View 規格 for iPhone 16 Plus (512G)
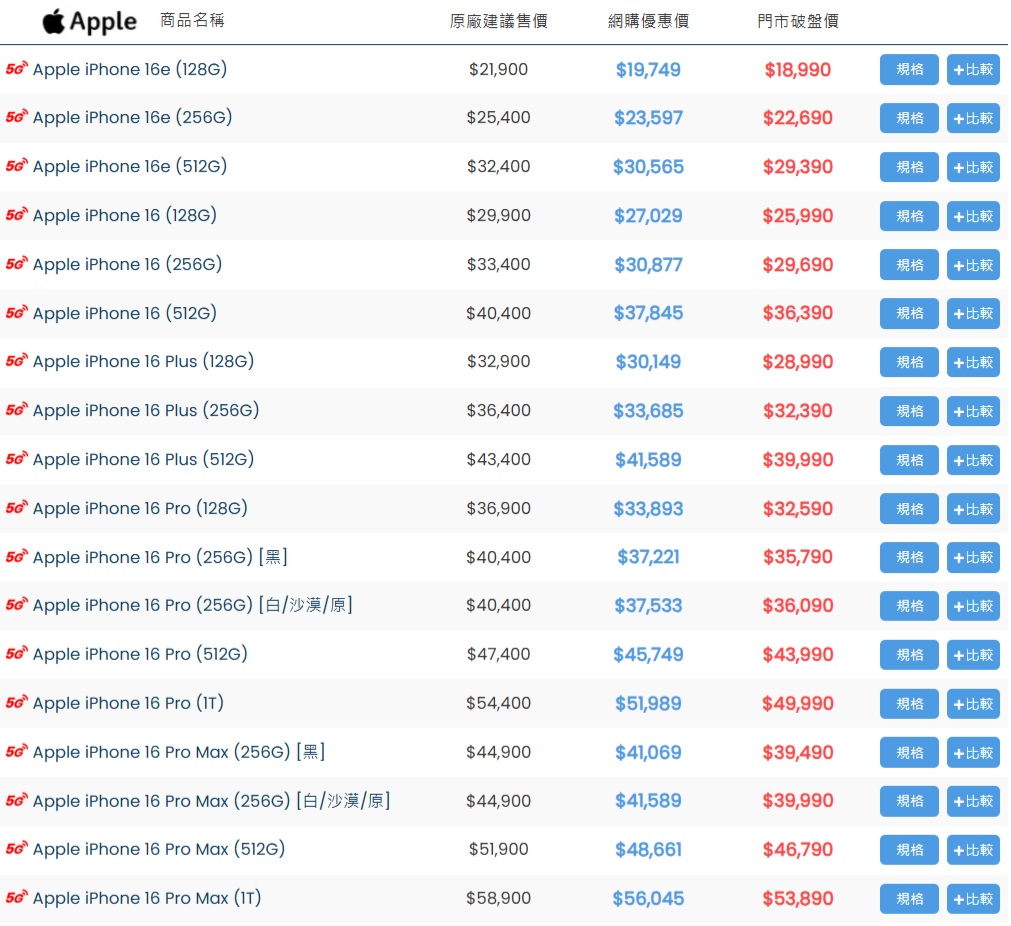The image size is (1011, 926). 908,460
